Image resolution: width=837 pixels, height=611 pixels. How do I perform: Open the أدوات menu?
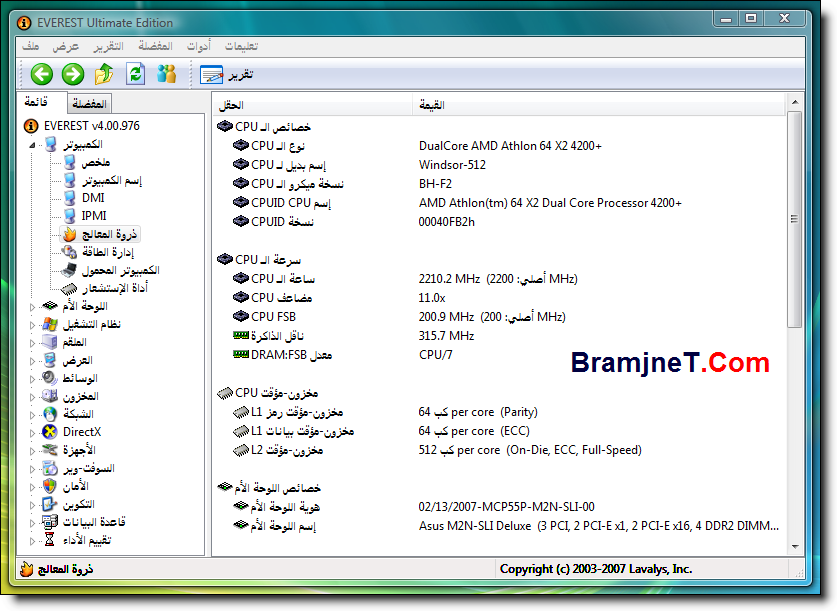199,46
